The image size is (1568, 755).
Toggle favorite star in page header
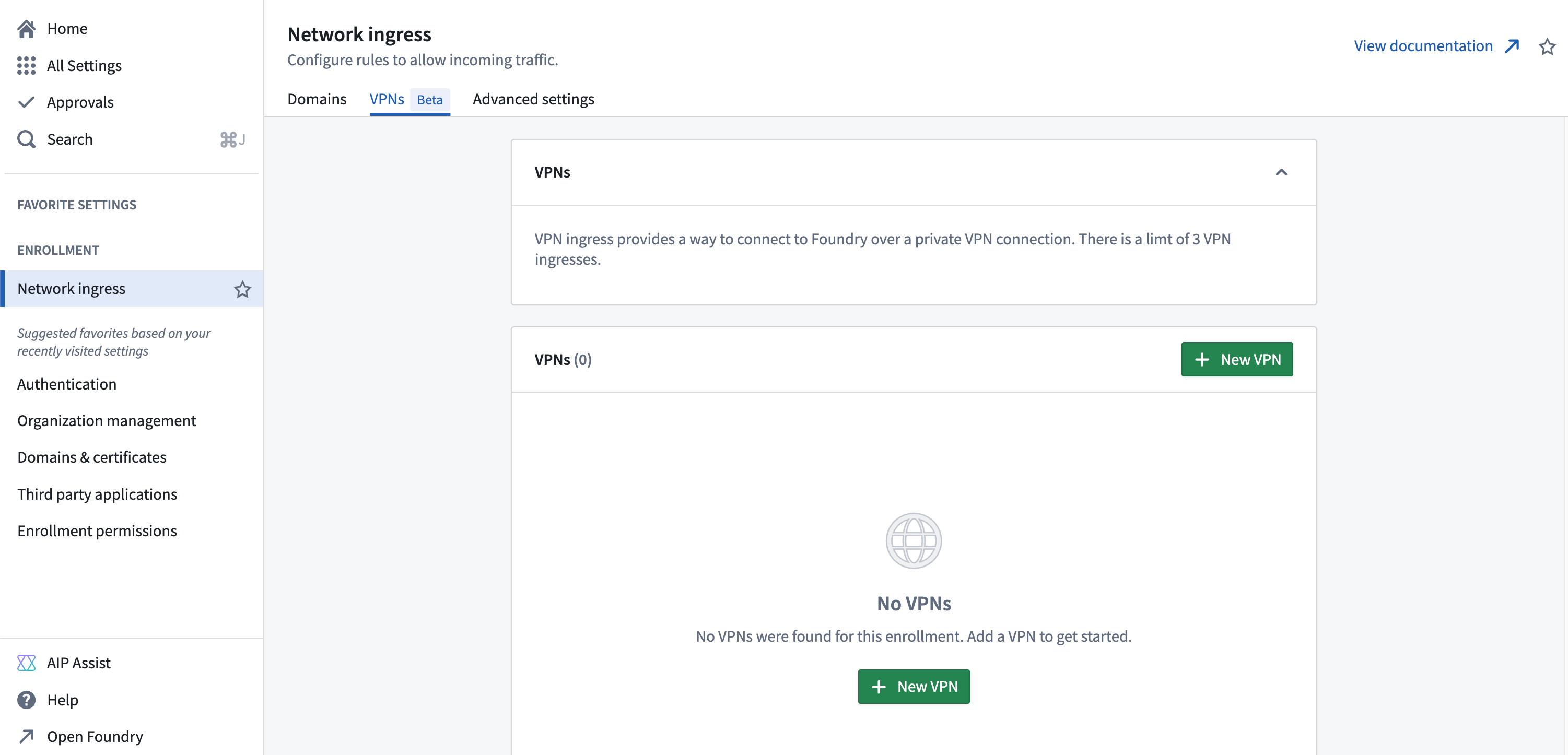click(x=1547, y=46)
